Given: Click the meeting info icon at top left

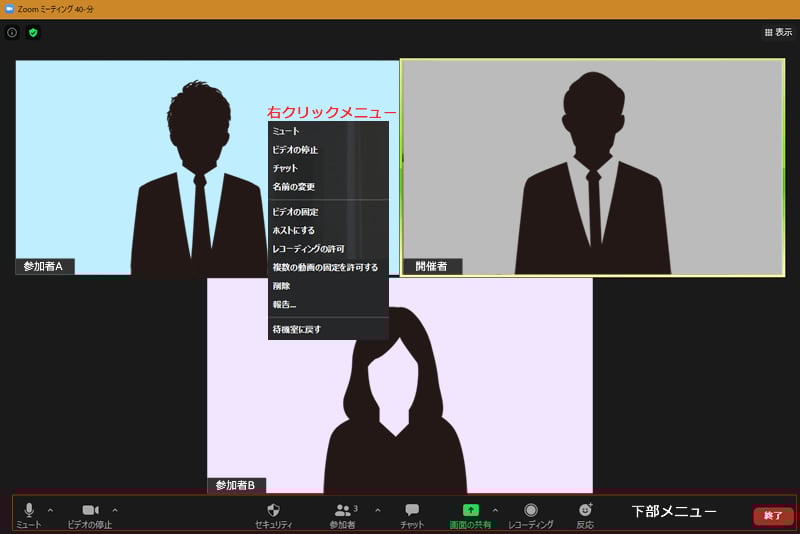Looking at the screenshot, I should pyautogui.click(x=12, y=32).
